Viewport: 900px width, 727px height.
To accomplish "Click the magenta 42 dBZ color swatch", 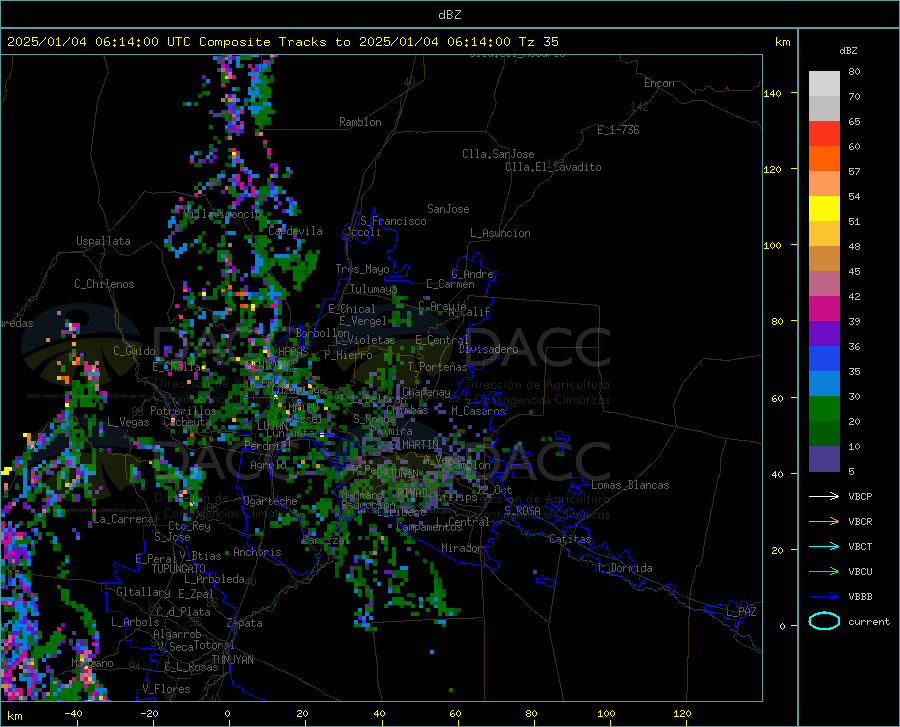I will 824,309.
